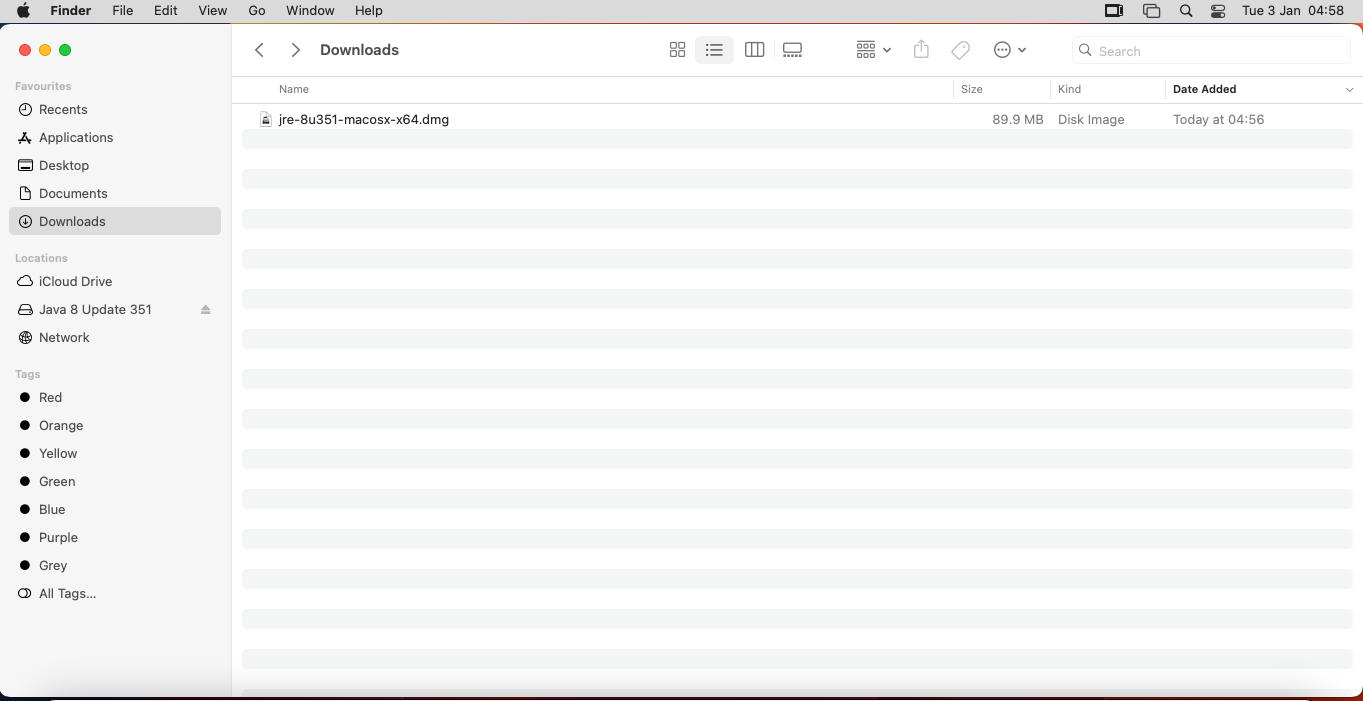
Task: Sort by the Name column header
Action: point(293,89)
